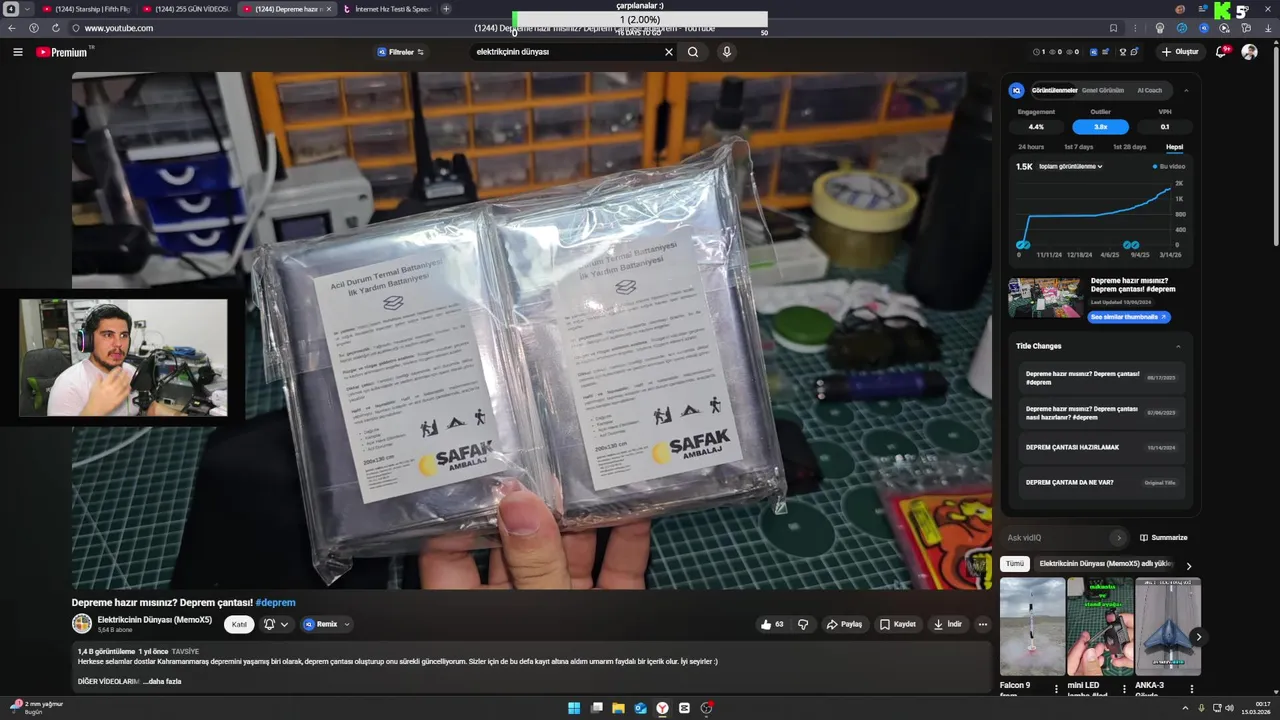
Task: Switch to Genel Görünüm tab
Action: [x=1102, y=90]
